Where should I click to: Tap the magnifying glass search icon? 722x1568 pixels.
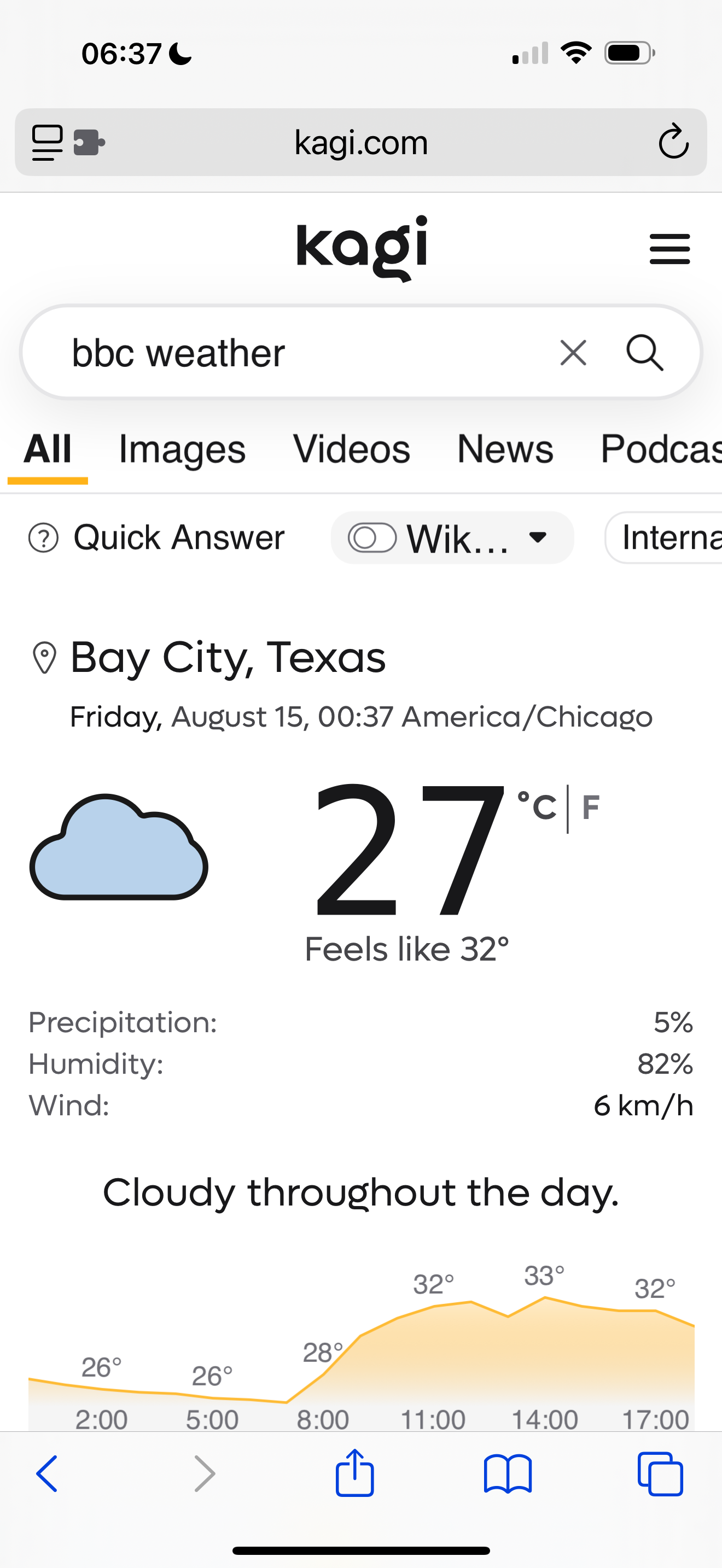pos(645,353)
